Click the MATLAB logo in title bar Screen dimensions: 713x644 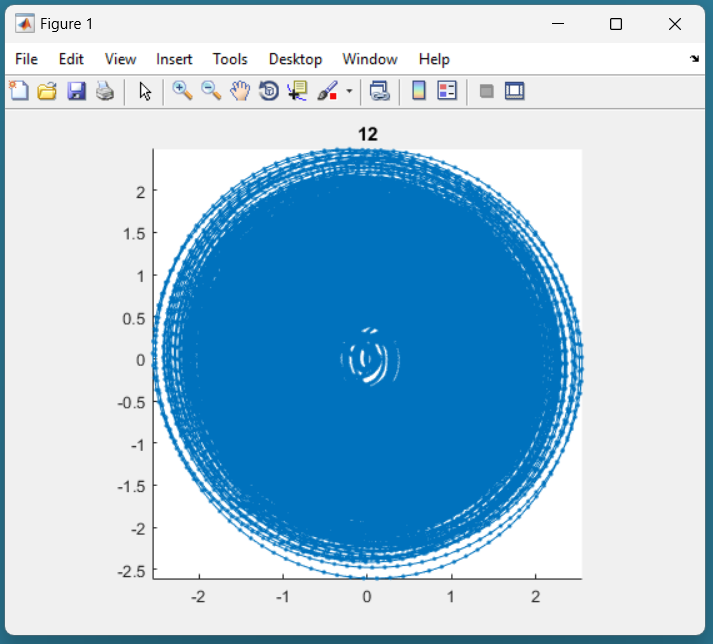(25, 24)
